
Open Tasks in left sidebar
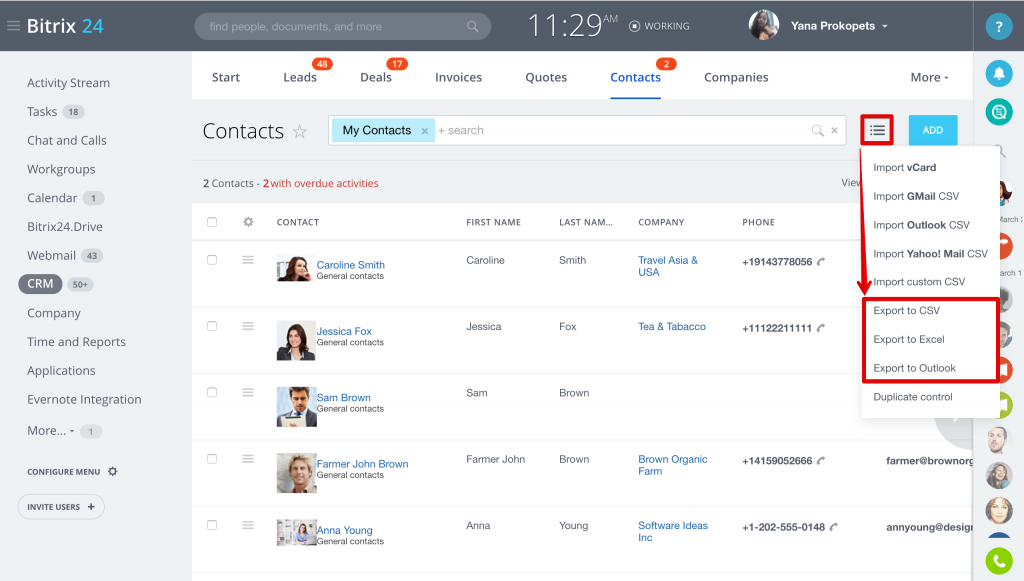tap(42, 112)
